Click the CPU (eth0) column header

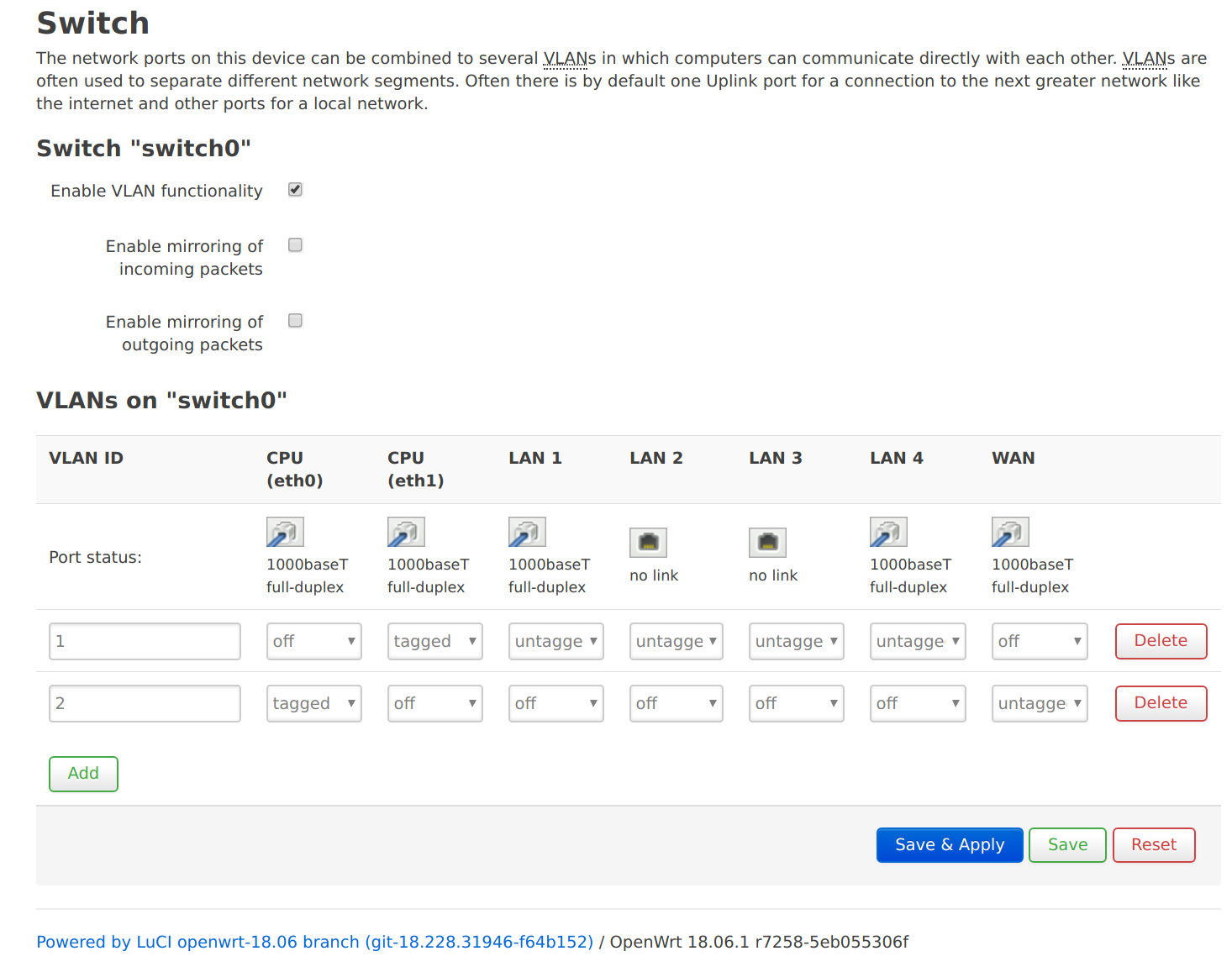(295, 469)
